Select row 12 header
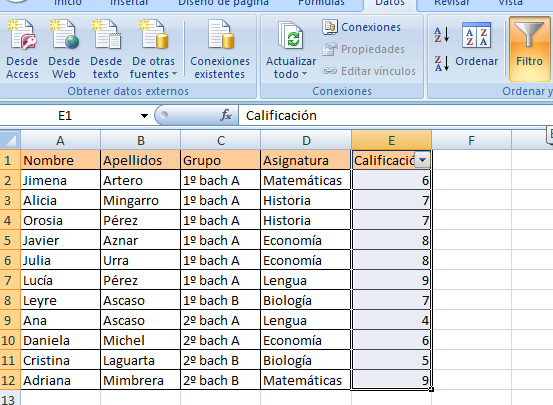The image size is (553, 405). (10, 380)
